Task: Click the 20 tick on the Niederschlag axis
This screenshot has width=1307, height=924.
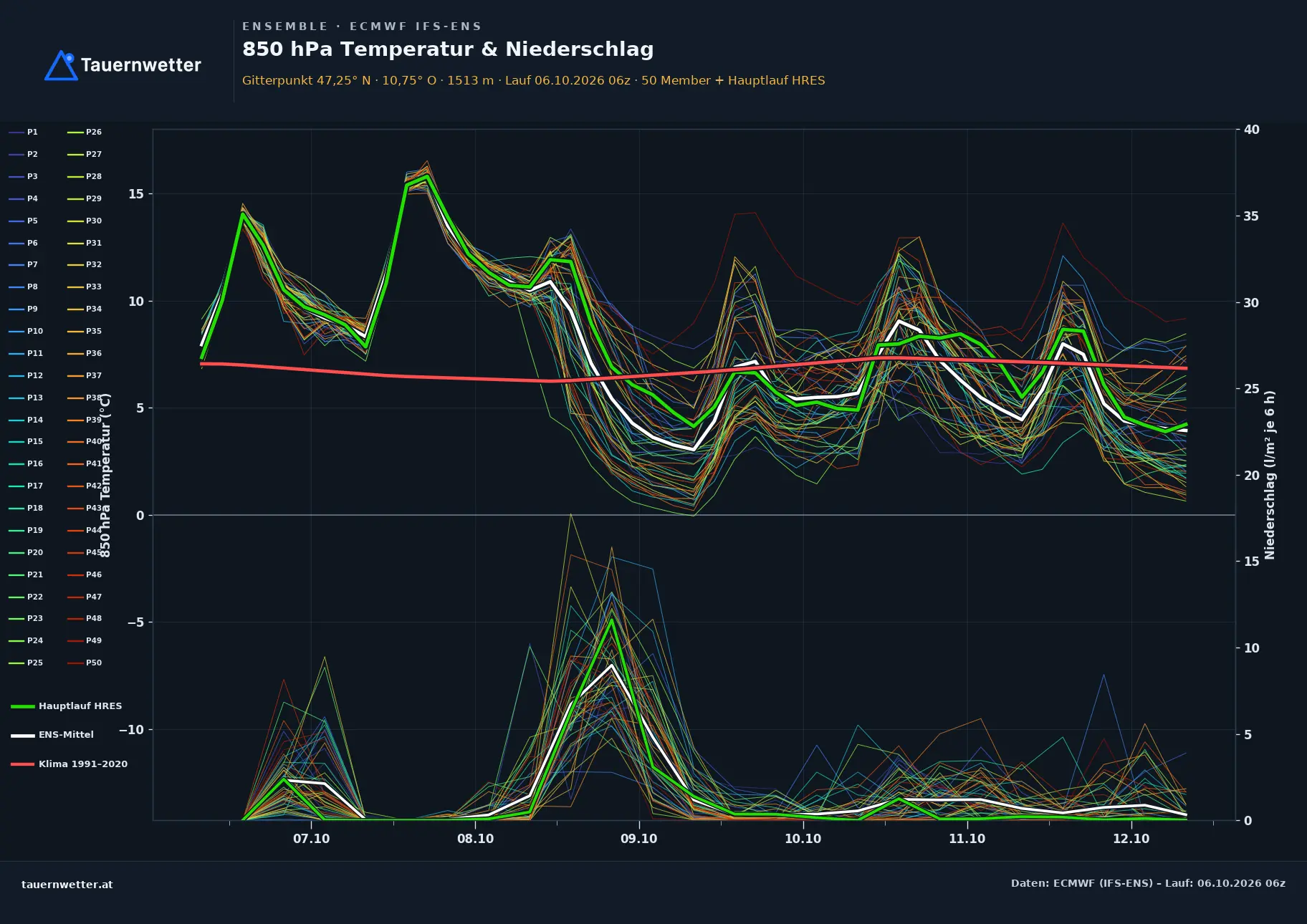Action: 1252,476
